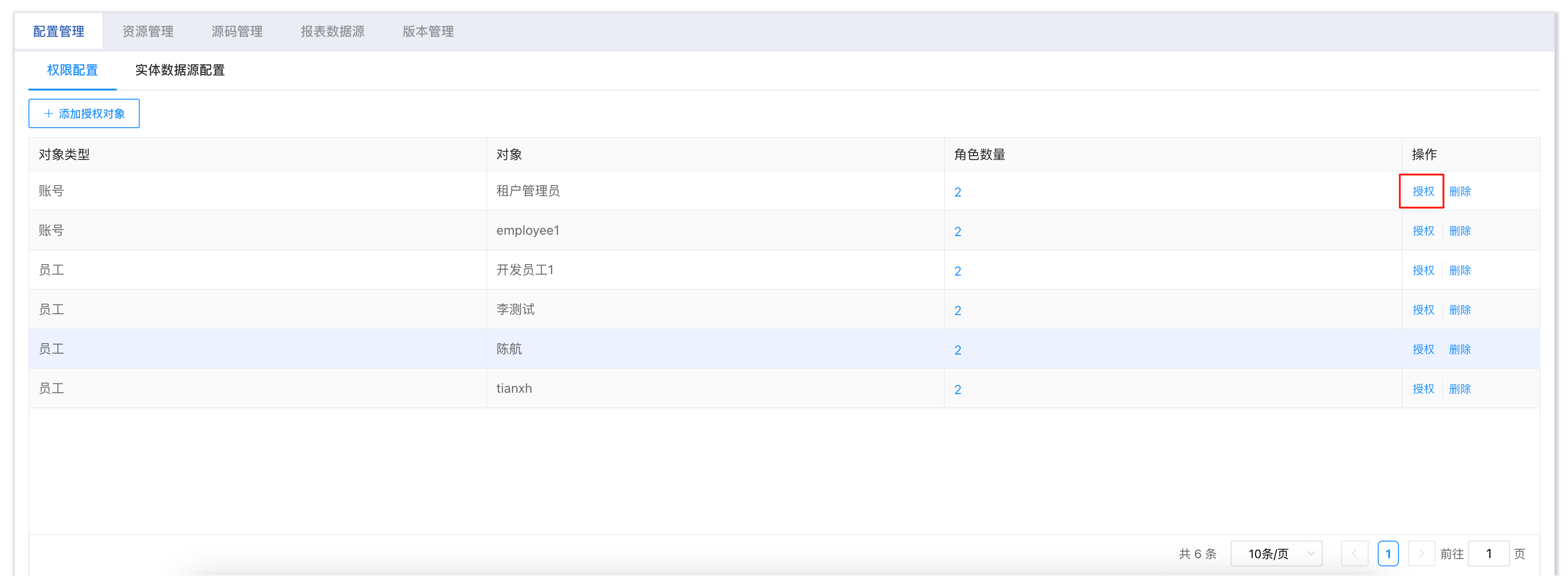This screenshot has width=1568, height=576.
Task: Click the 添加授权对象 button
Action: coord(84,114)
